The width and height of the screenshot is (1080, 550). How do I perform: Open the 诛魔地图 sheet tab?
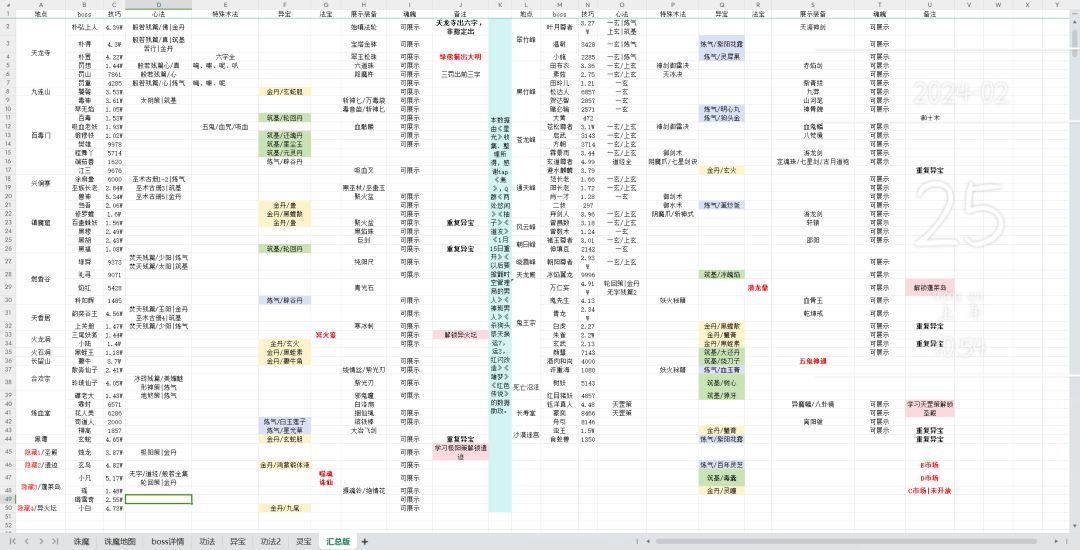[120, 542]
